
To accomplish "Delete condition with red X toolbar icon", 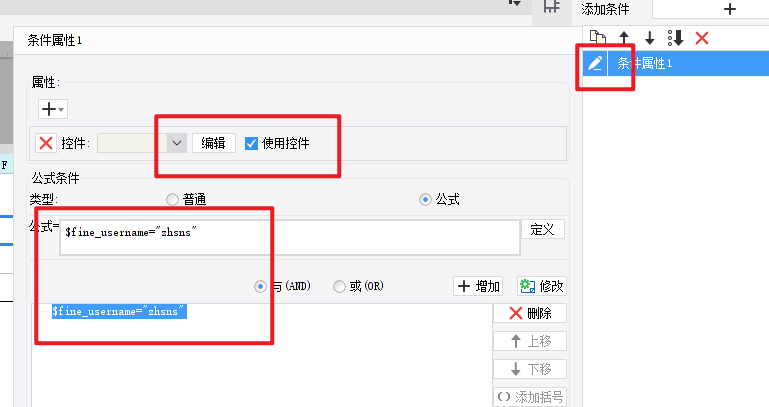I will 702,38.
